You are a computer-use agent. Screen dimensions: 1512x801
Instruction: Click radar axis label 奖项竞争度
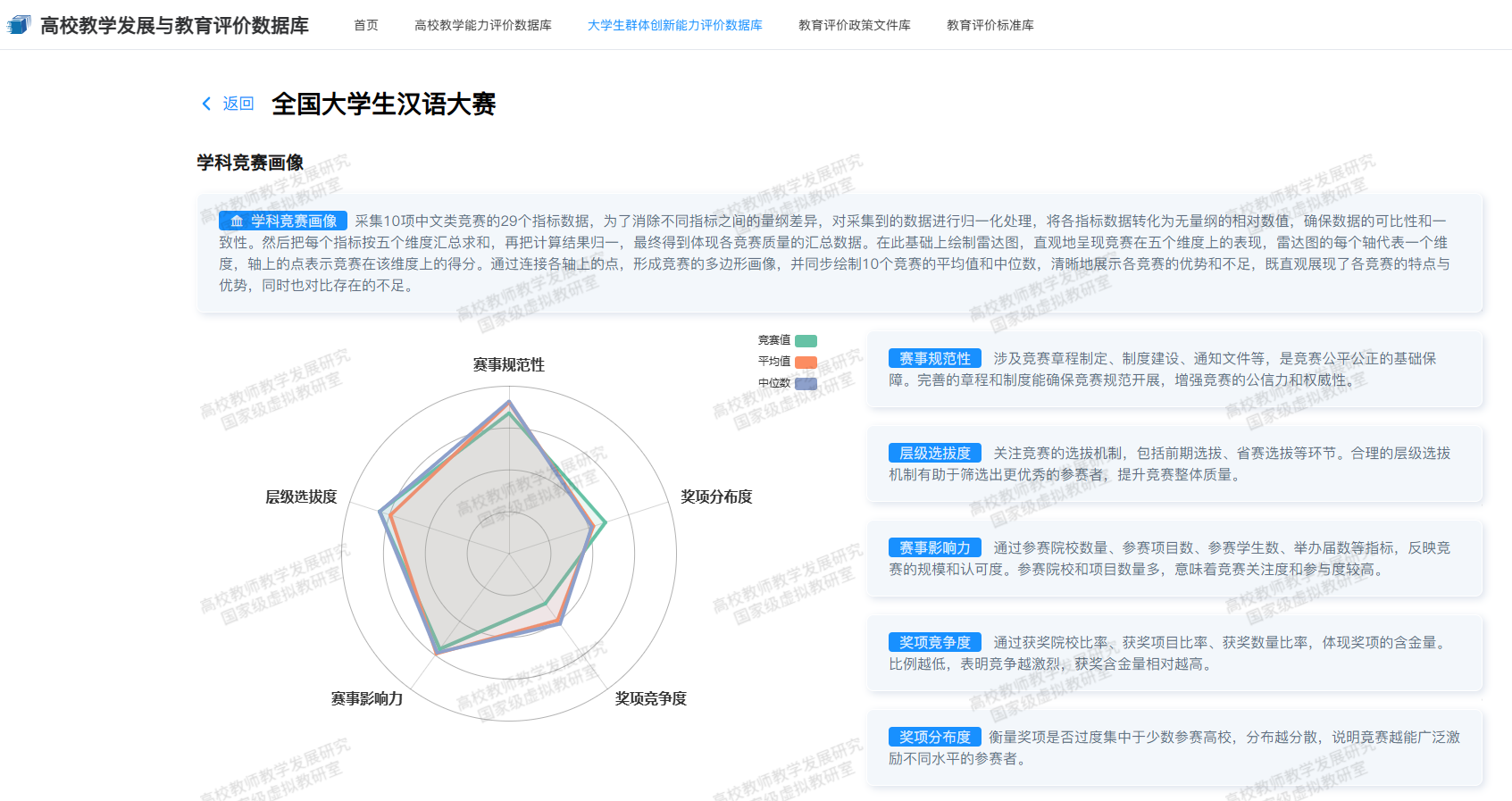coord(651,698)
